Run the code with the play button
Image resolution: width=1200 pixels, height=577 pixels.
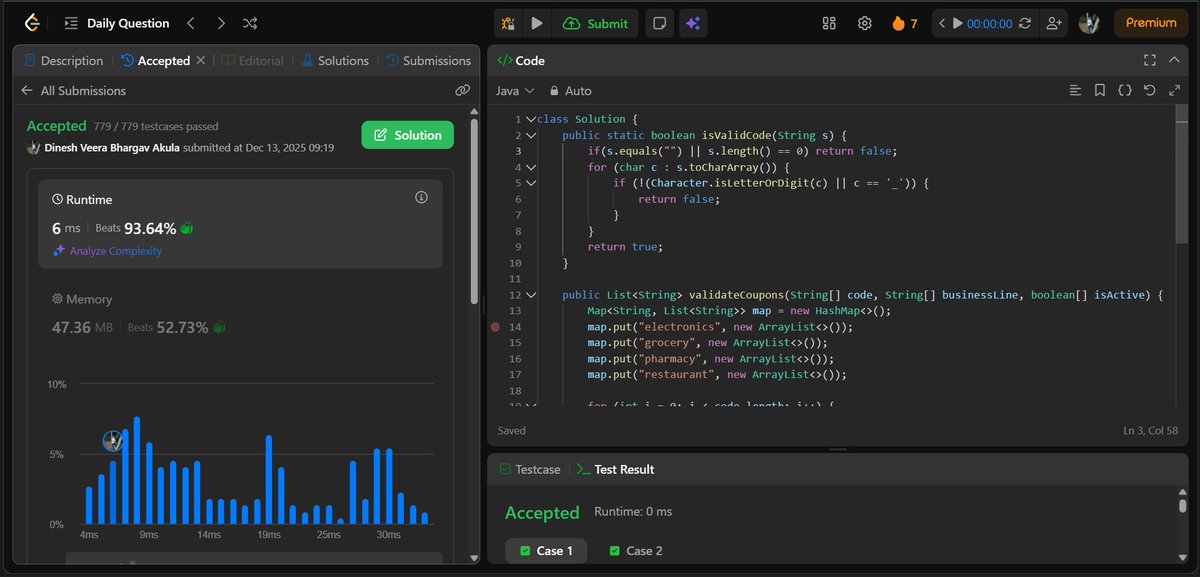coord(537,23)
